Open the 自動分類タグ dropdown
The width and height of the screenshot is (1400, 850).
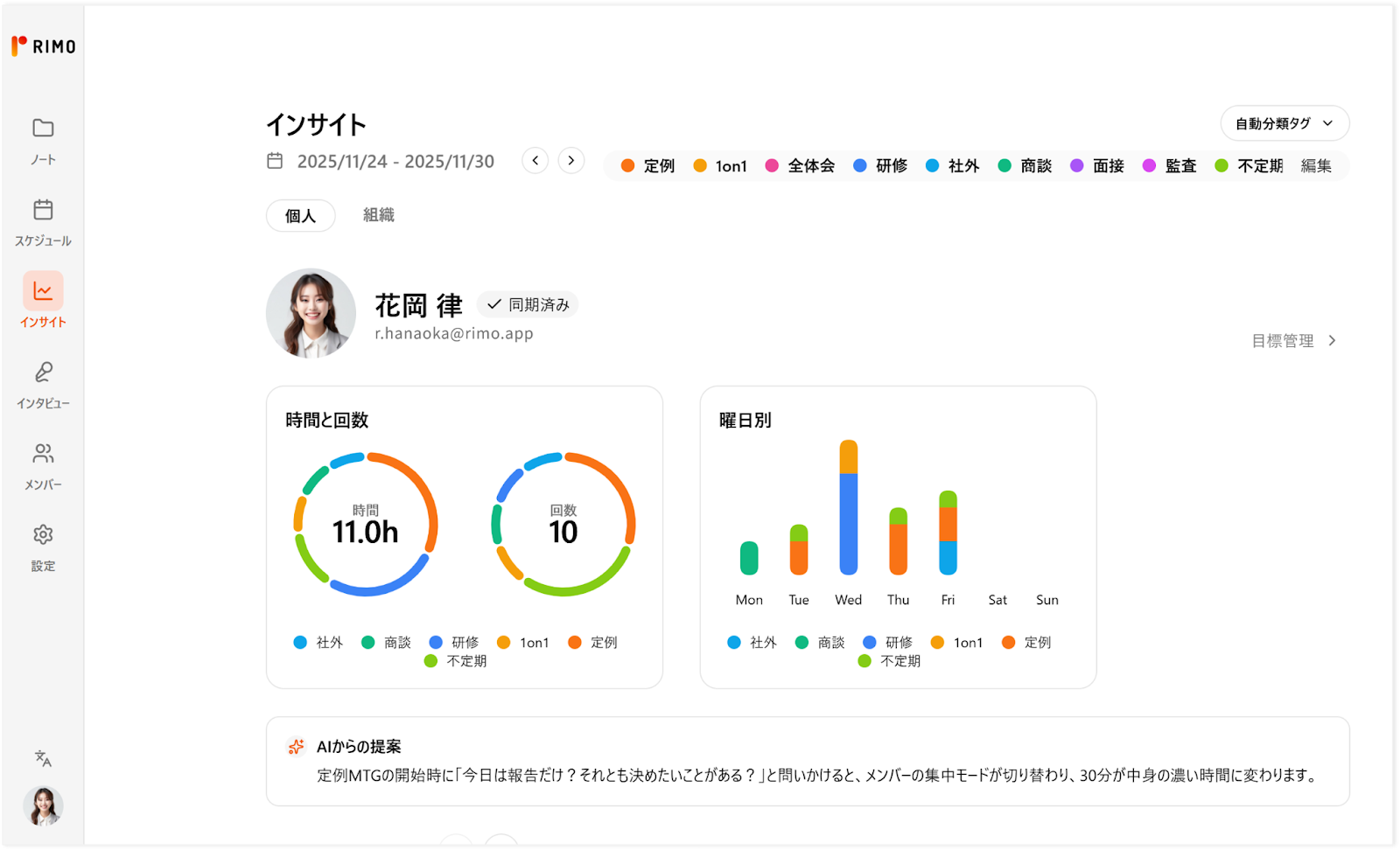pos(1284,123)
